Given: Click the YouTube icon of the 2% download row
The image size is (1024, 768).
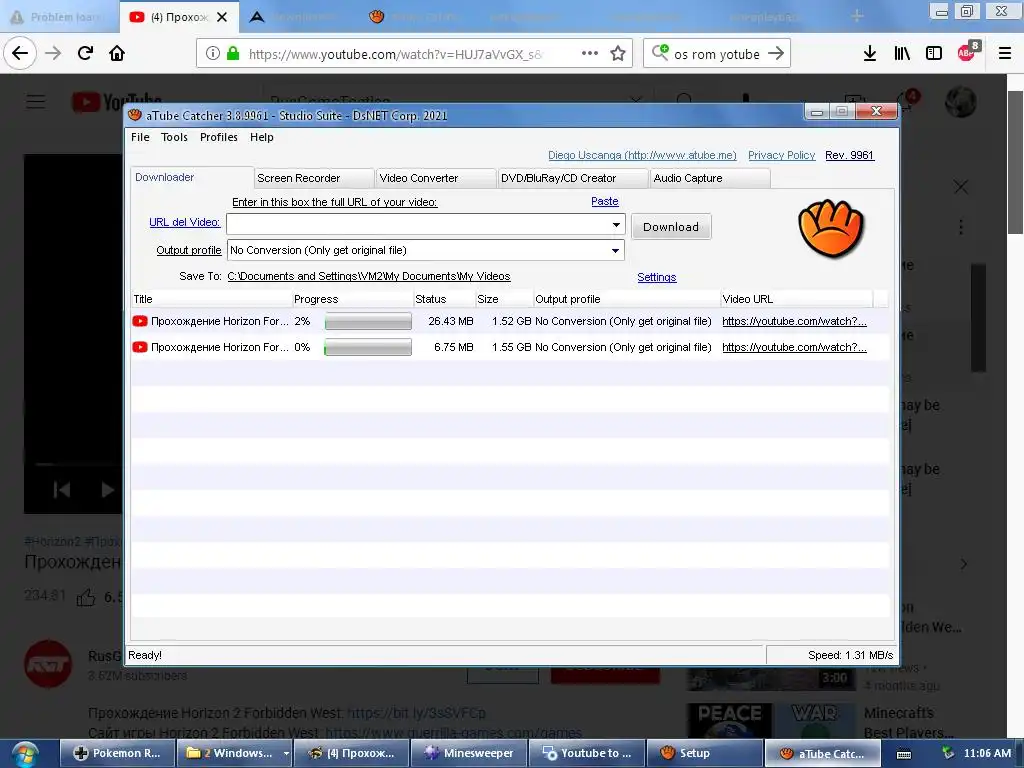Looking at the screenshot, I should pyautogui.click(x=140, y=321).
